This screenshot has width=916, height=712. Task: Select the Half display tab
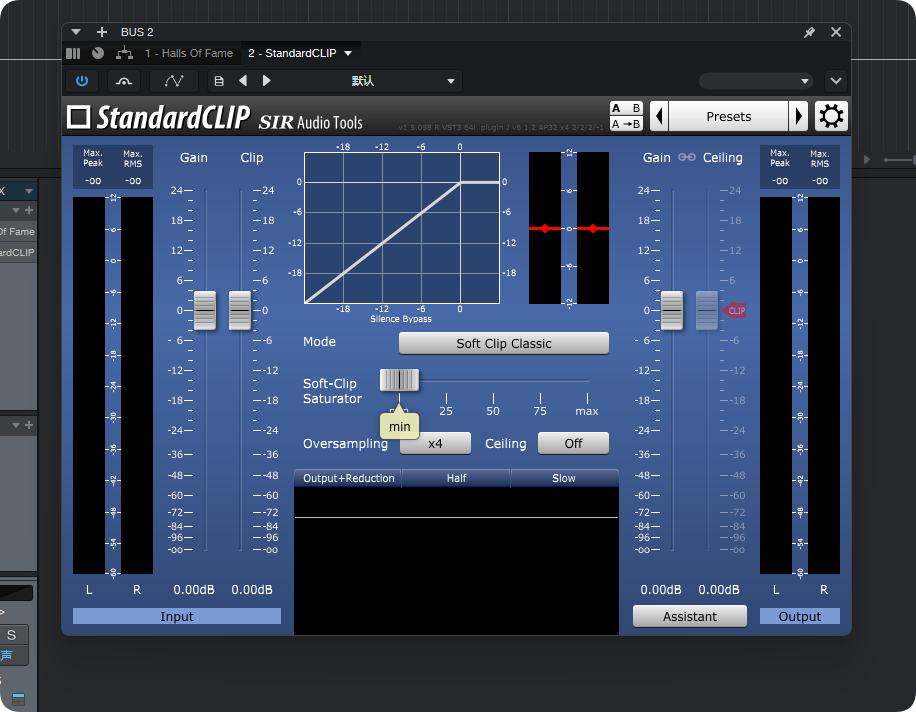click(456, 478)
